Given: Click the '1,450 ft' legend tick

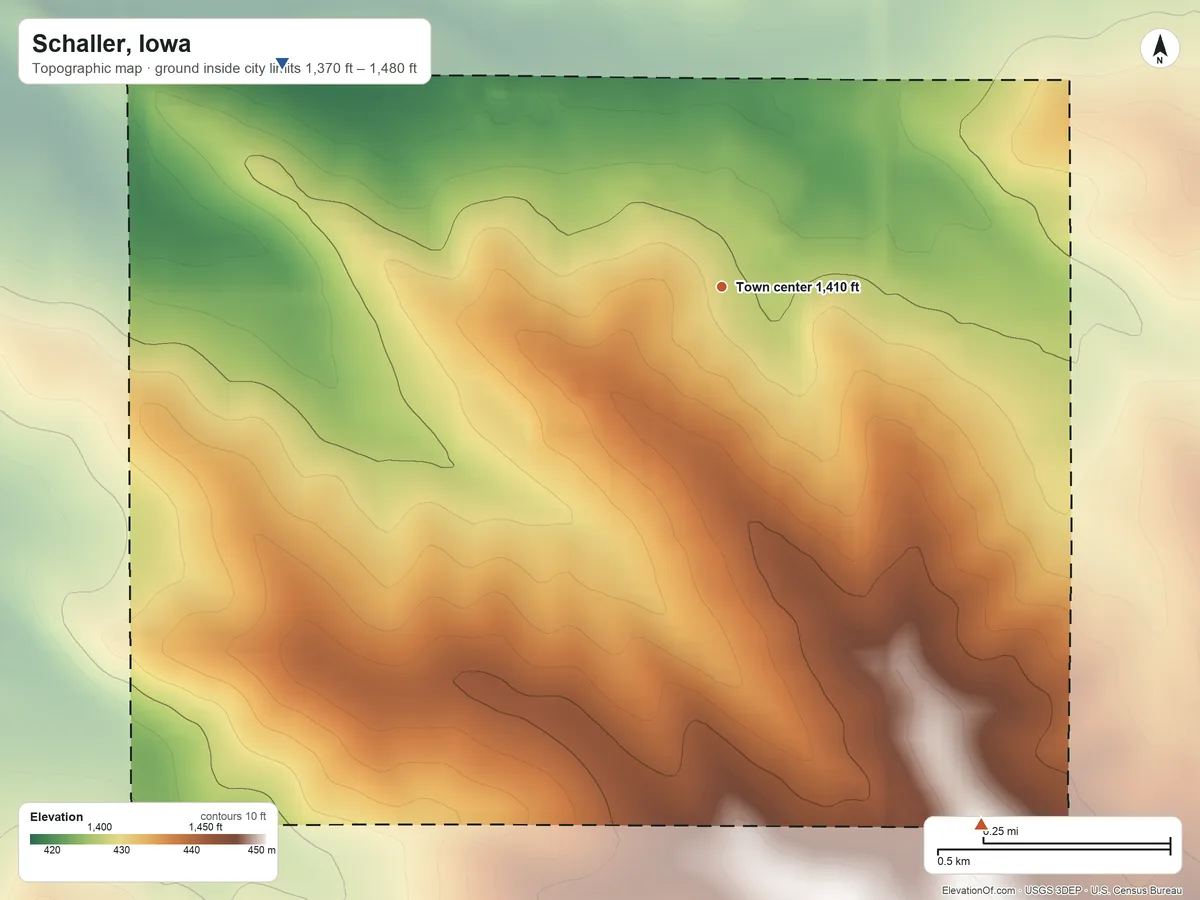Looking at the screenshot, I should 206,827.
